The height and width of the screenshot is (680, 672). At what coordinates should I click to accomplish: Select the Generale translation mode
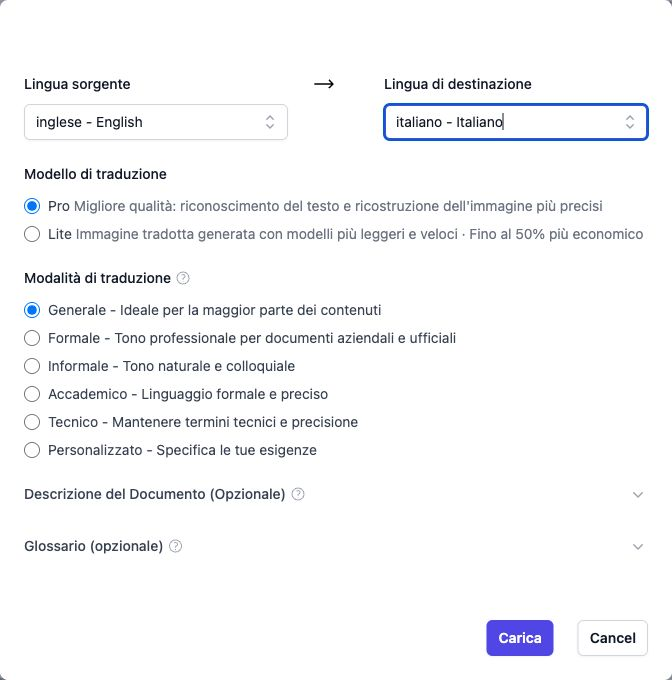click(x=32, y=310)
